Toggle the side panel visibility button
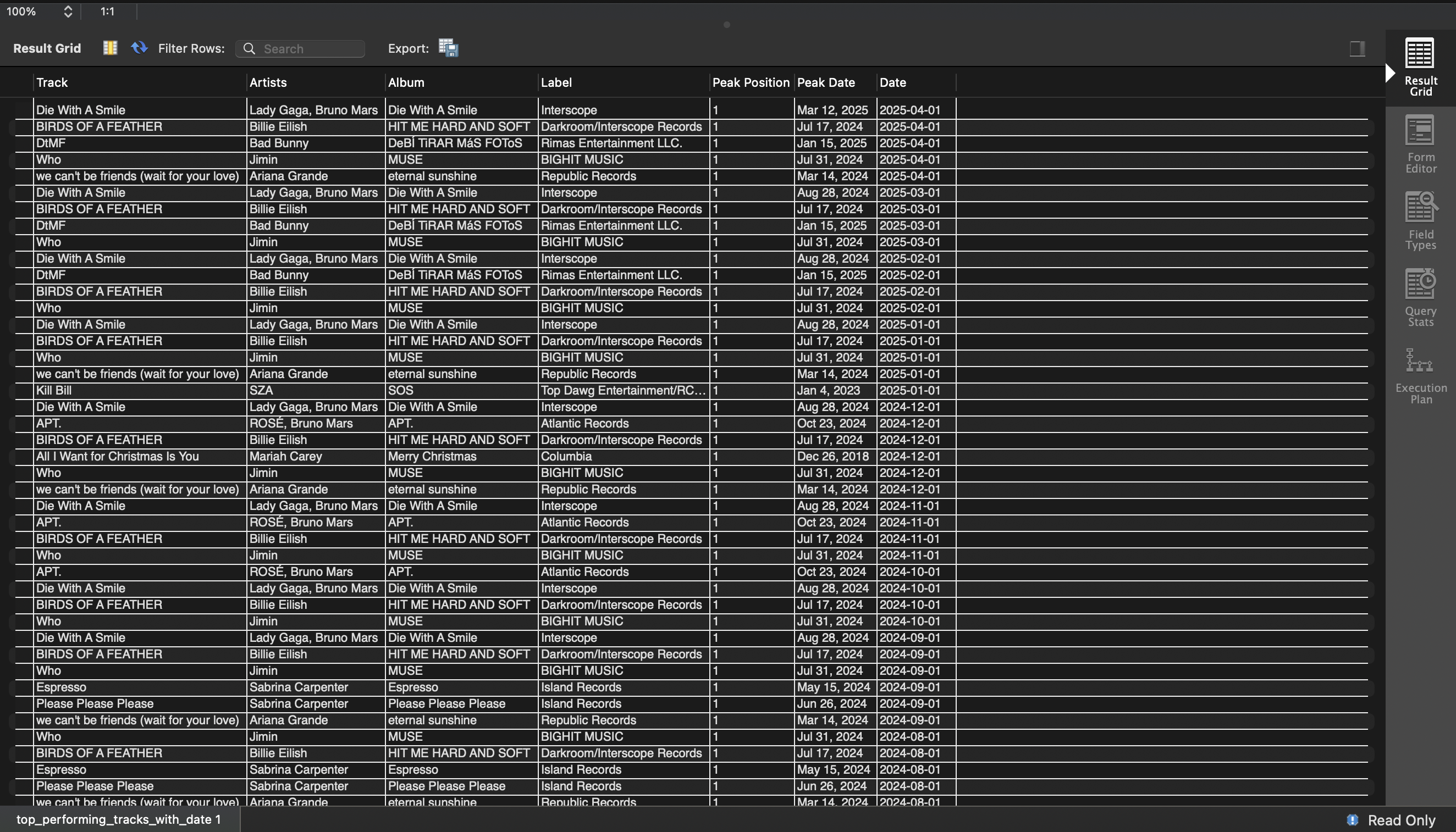Image resolution: width=1456 pixels, height=832 pixels. (x=1356, y=48)
